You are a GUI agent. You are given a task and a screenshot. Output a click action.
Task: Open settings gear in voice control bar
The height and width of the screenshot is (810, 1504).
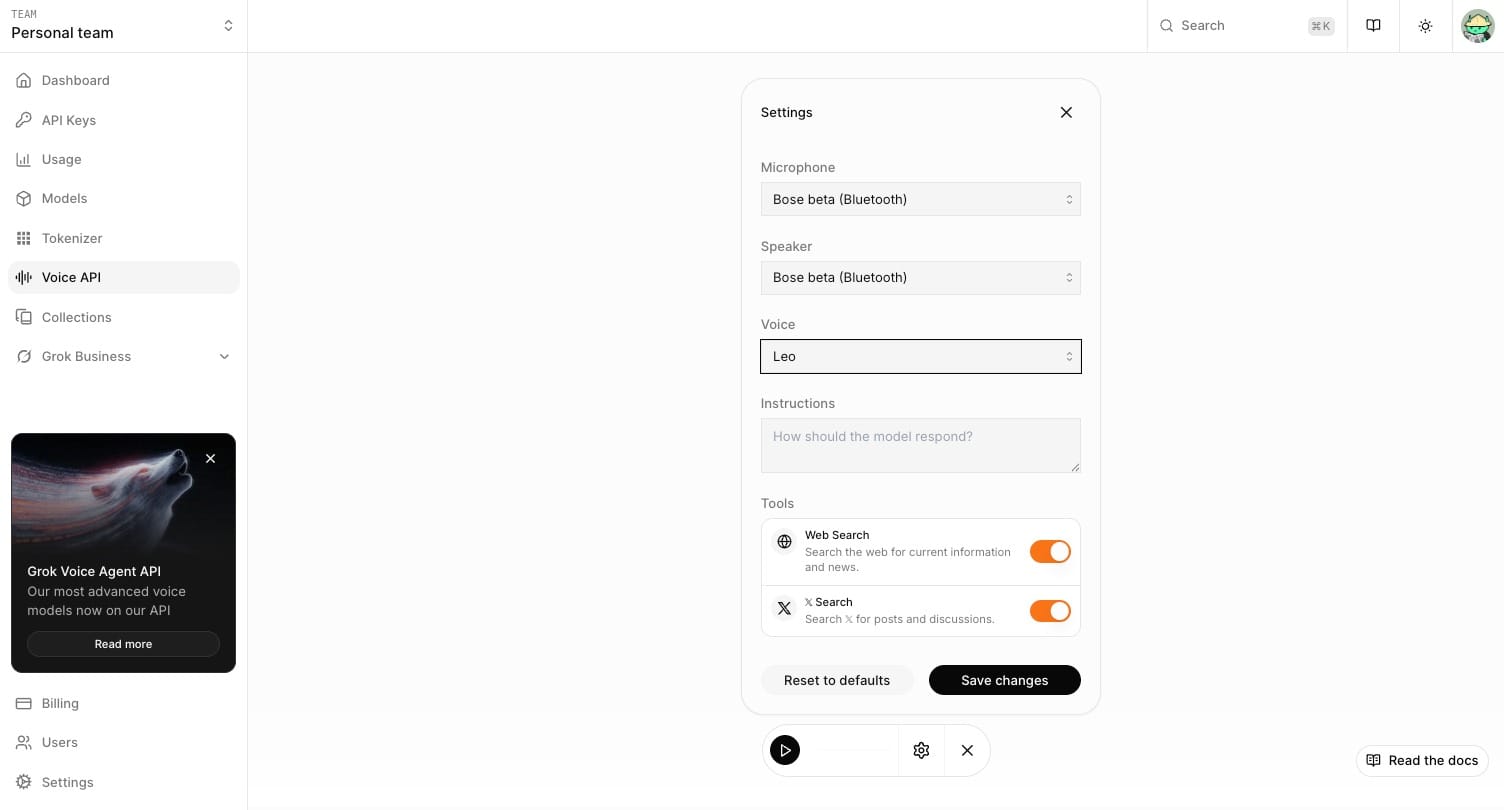tap(921, 750)
